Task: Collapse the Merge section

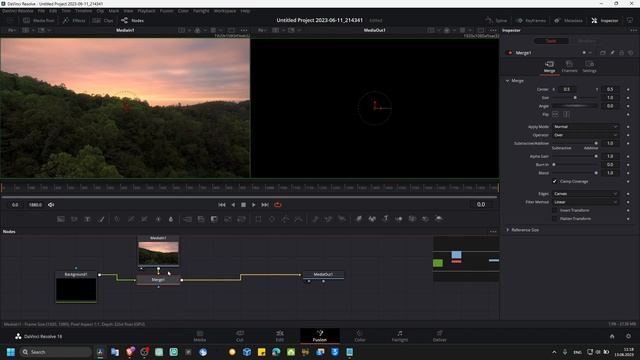Action: click(507, 81)
